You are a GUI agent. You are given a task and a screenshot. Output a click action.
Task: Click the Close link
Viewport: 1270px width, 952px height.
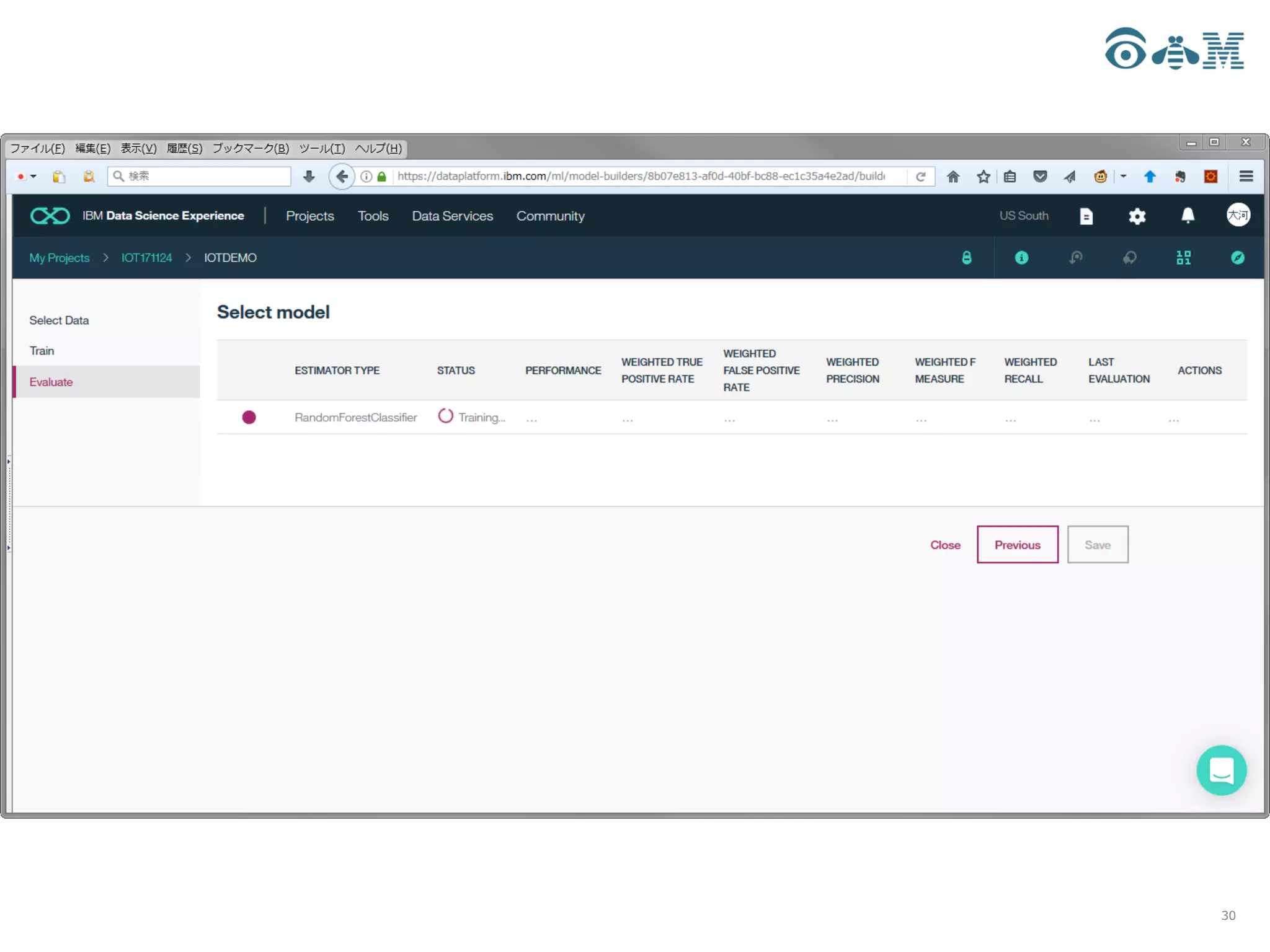(x=945, y=545)
